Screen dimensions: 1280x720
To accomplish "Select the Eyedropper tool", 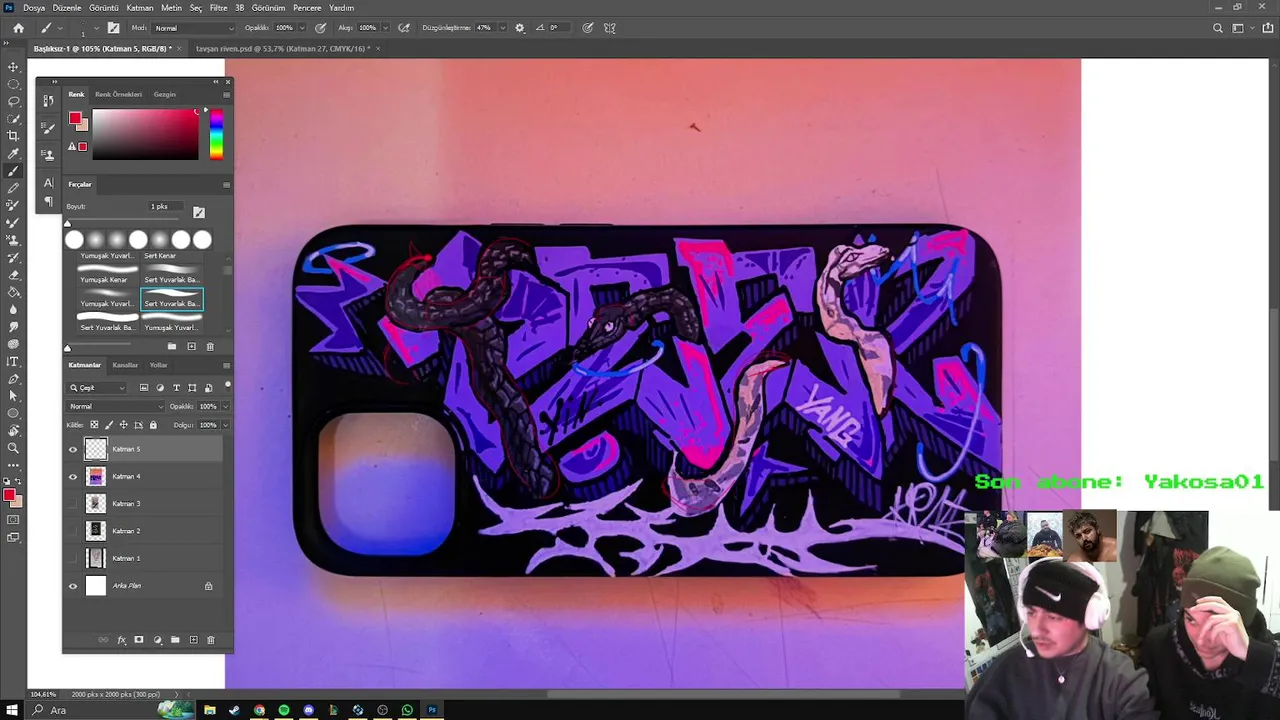I will pyautogui.click(x=13, y=153).
